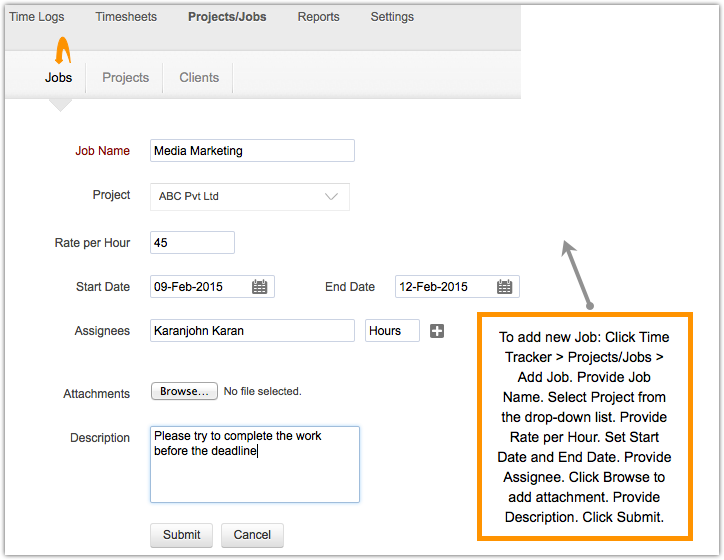Click the Assignees name field
Screen dimensions: 724x560
coord(252,331)
